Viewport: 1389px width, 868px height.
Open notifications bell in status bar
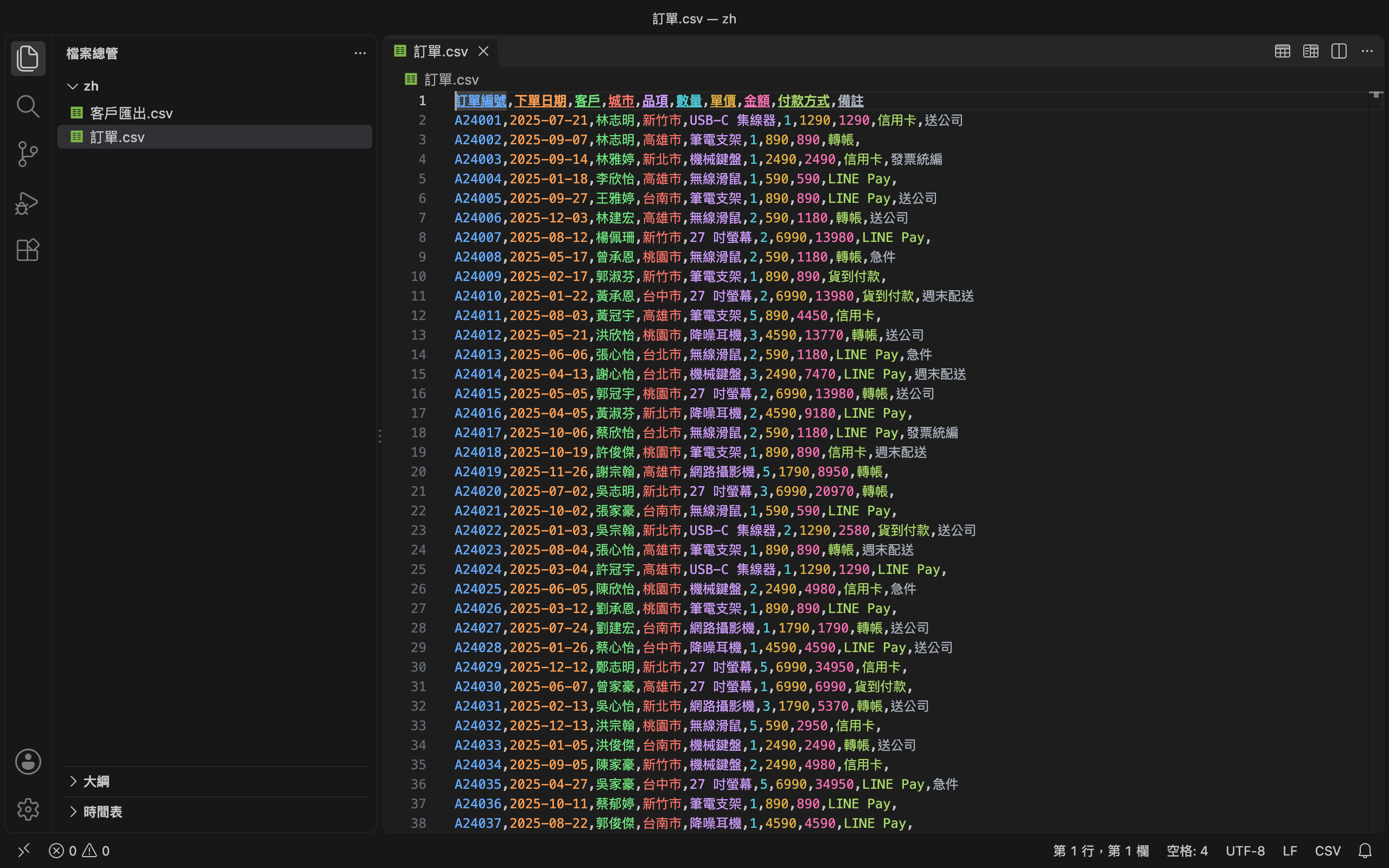[x=1365, y=850]
